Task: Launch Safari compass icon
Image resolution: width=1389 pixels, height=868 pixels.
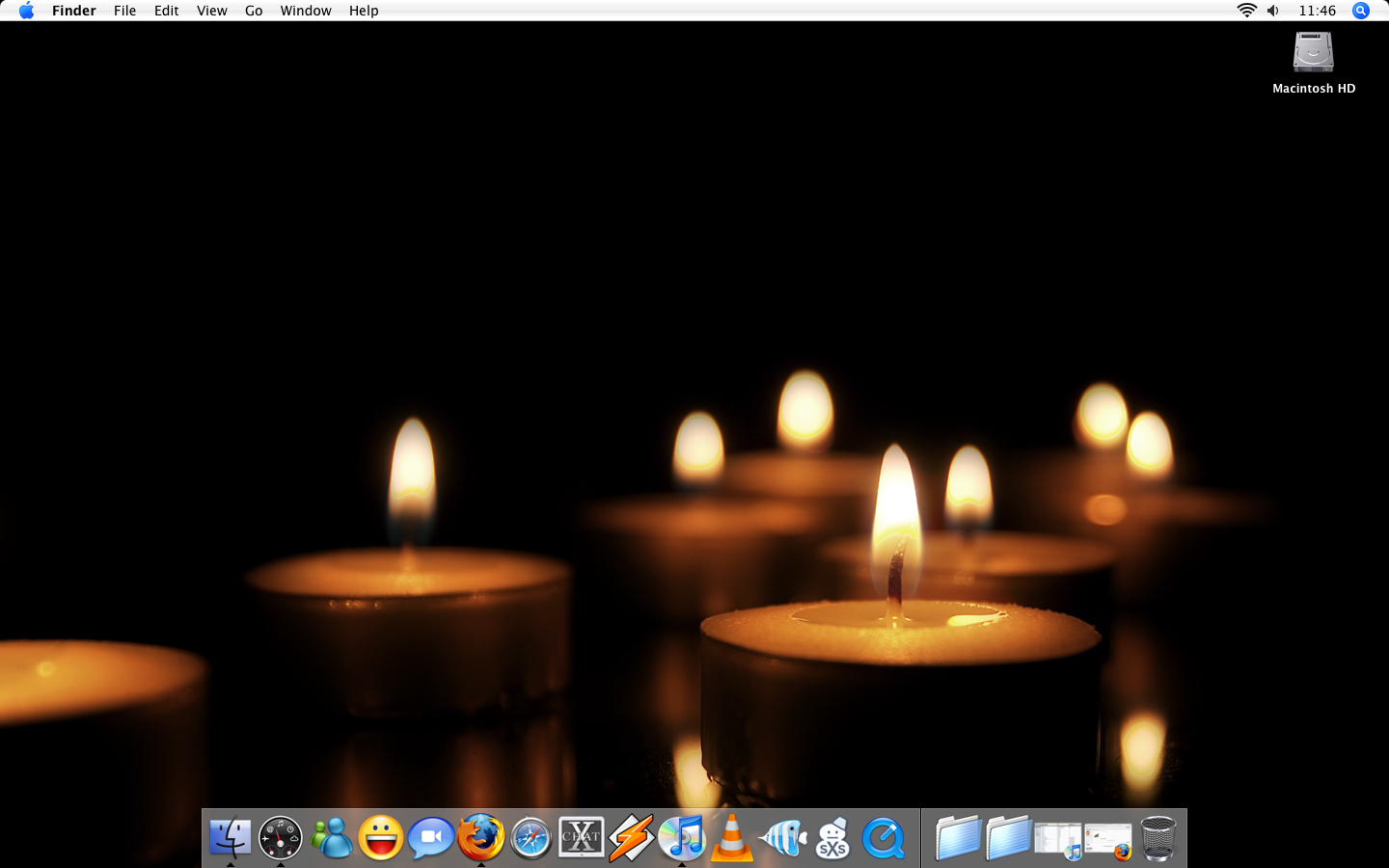Action: point(531,838)
